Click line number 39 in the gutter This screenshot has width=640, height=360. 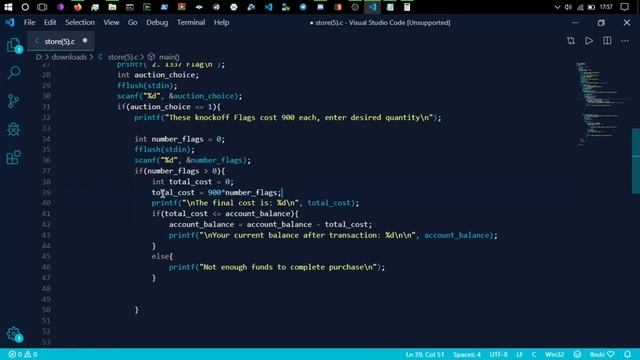(46, 192)
